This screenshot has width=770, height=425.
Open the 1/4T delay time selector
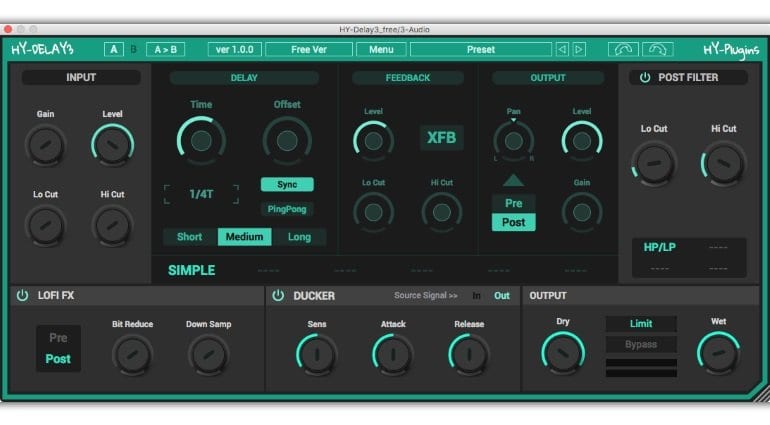[x=203, y=194]
